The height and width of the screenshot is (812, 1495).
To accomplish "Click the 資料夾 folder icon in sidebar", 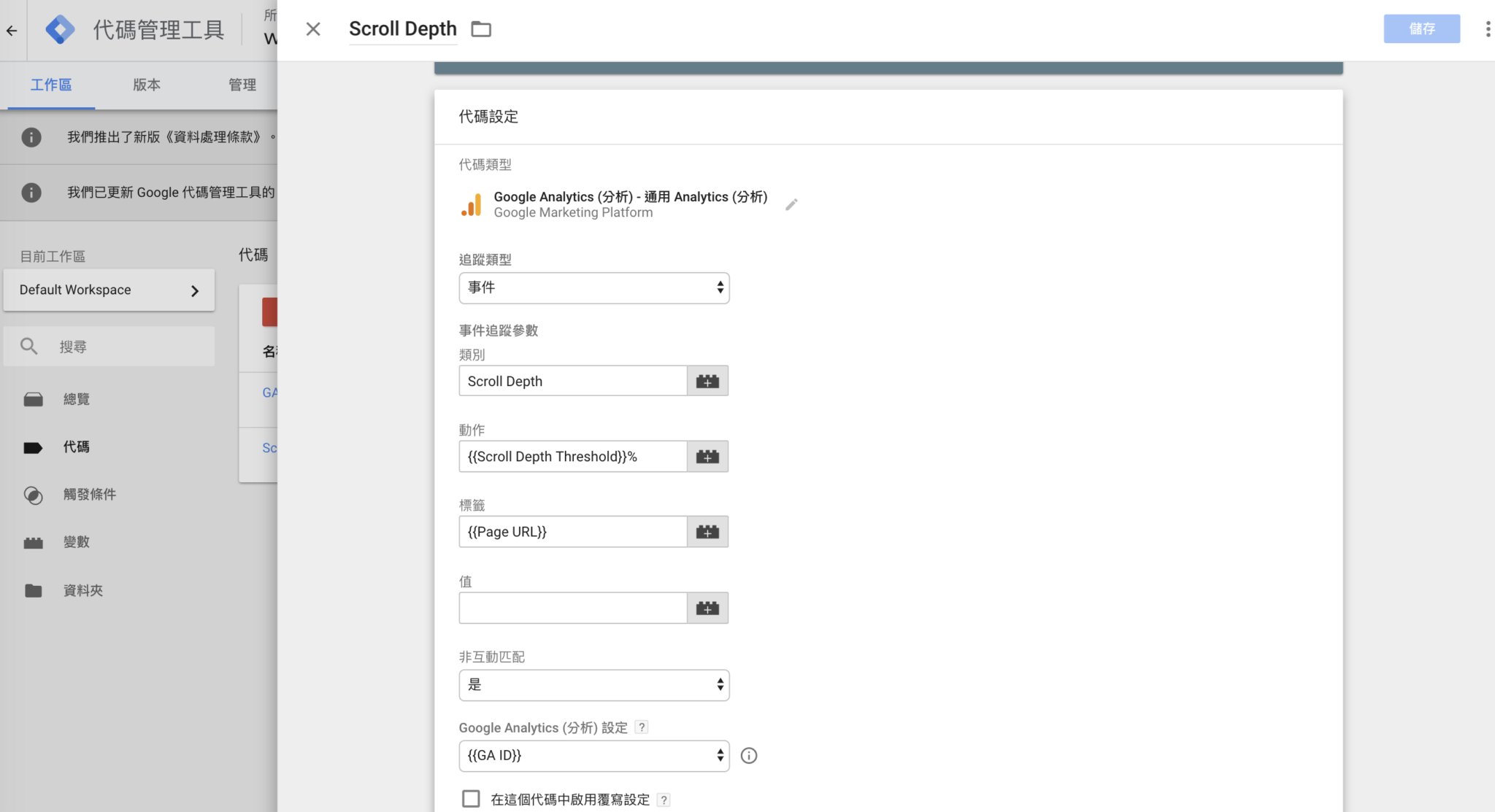I will point(34,590).
